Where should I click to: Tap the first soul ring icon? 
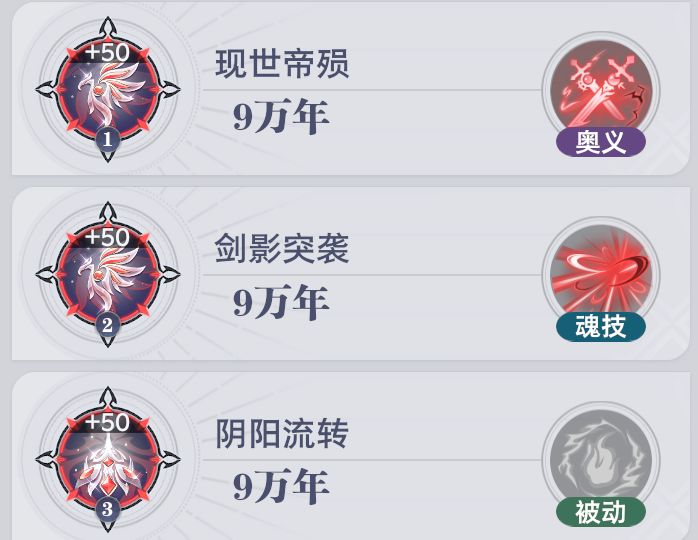pos(108,89)
